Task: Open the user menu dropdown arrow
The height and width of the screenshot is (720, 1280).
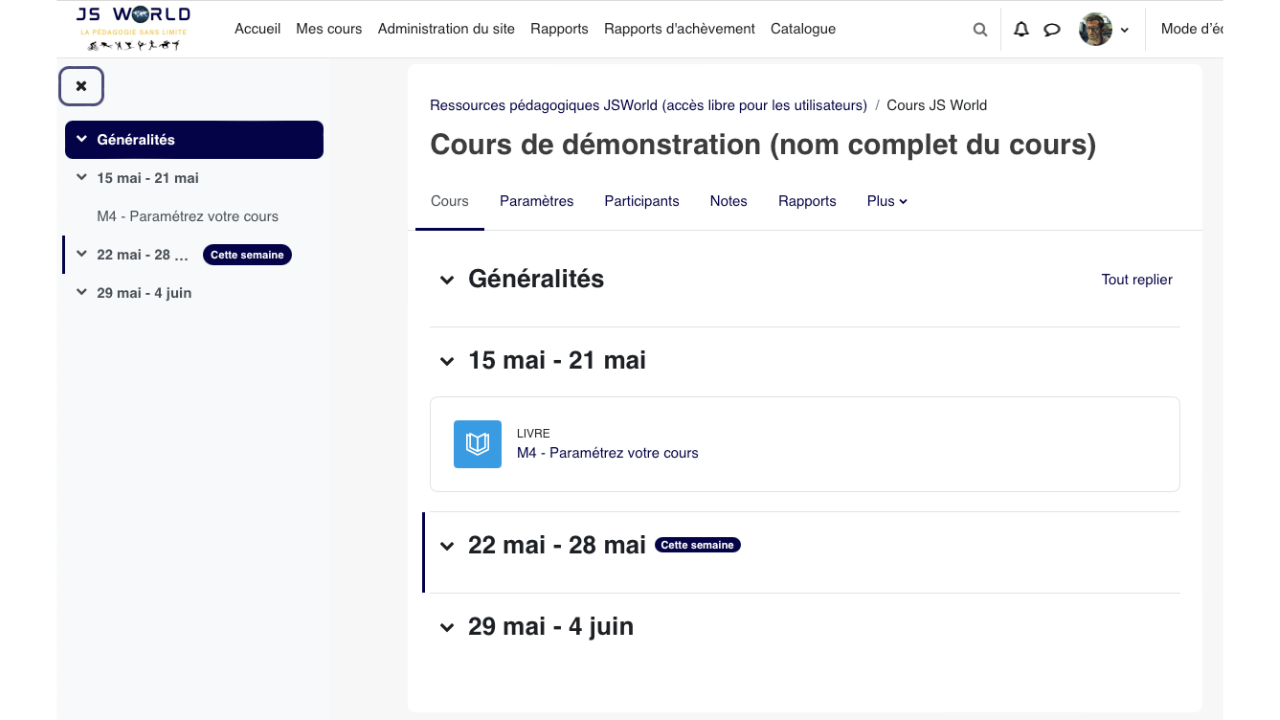Action: tap(1124, 30)
